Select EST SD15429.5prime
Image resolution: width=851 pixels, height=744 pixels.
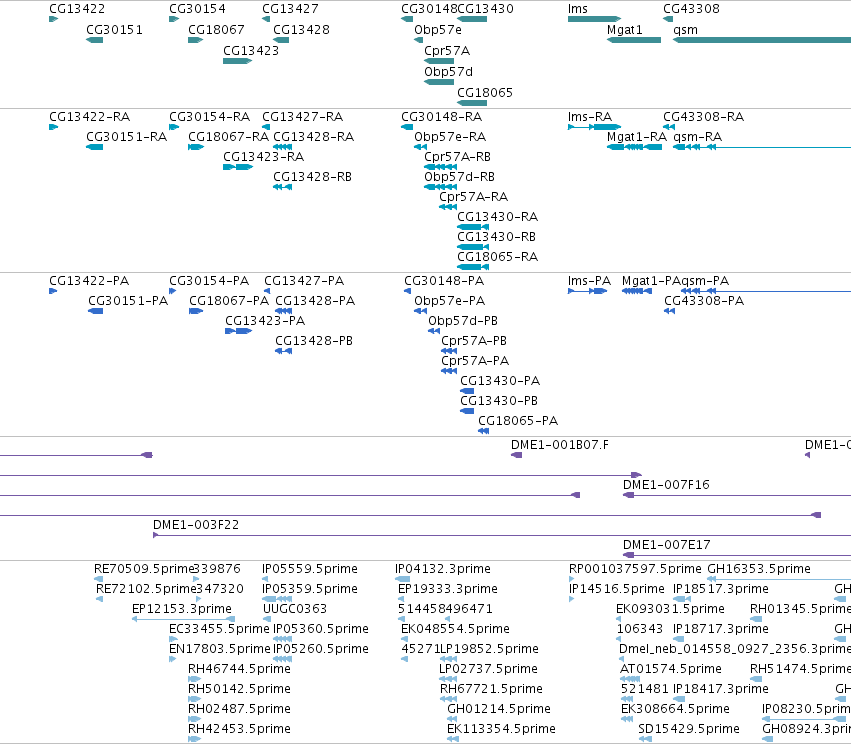[689, 729]
